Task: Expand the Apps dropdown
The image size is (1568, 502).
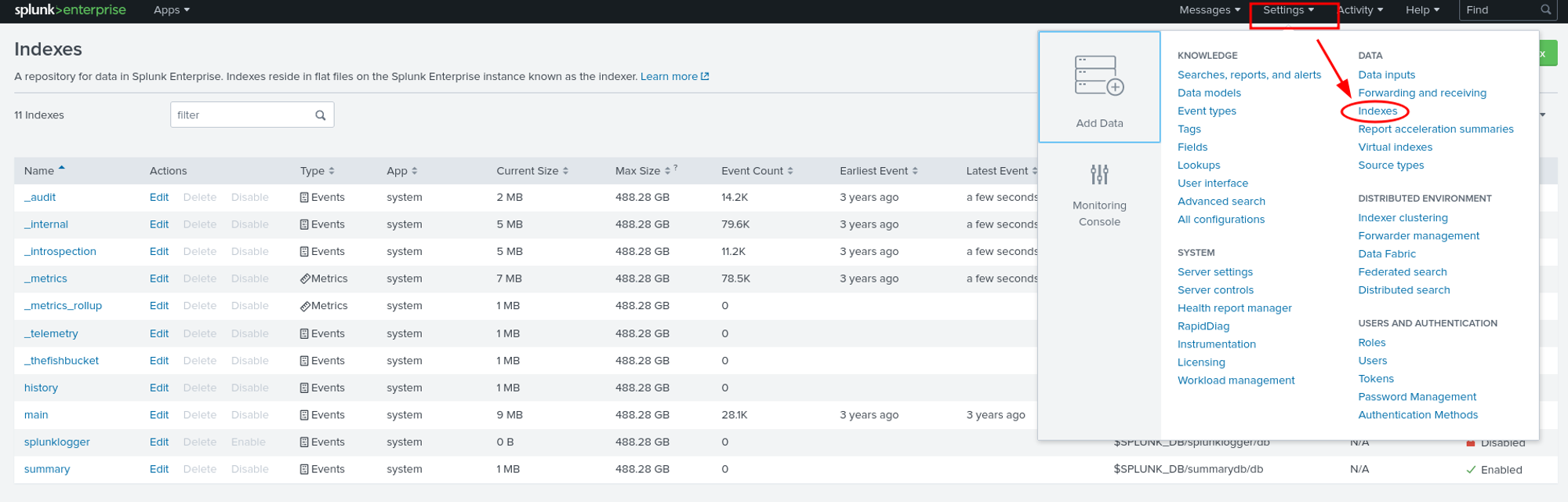Action: [171, 10]
